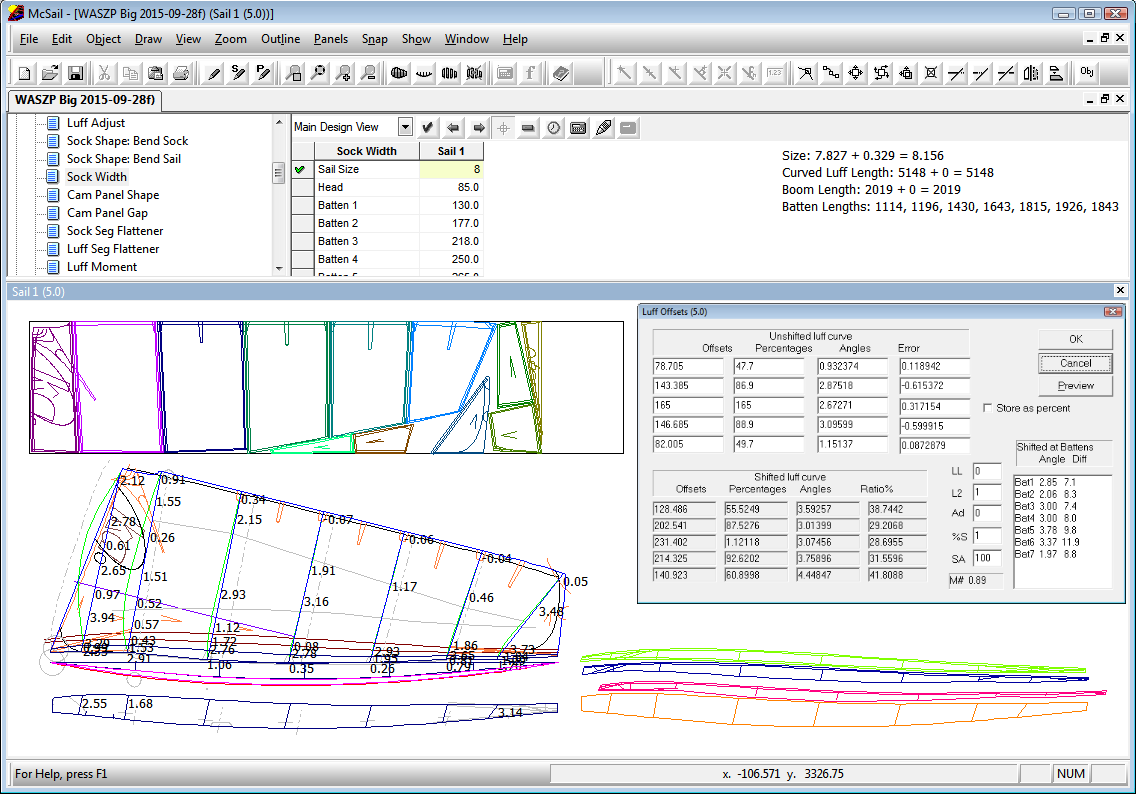Click the Obj toolbar button
This screenshot has height=795, width=1136.
pyautogui.click(x=1087, y=72)
